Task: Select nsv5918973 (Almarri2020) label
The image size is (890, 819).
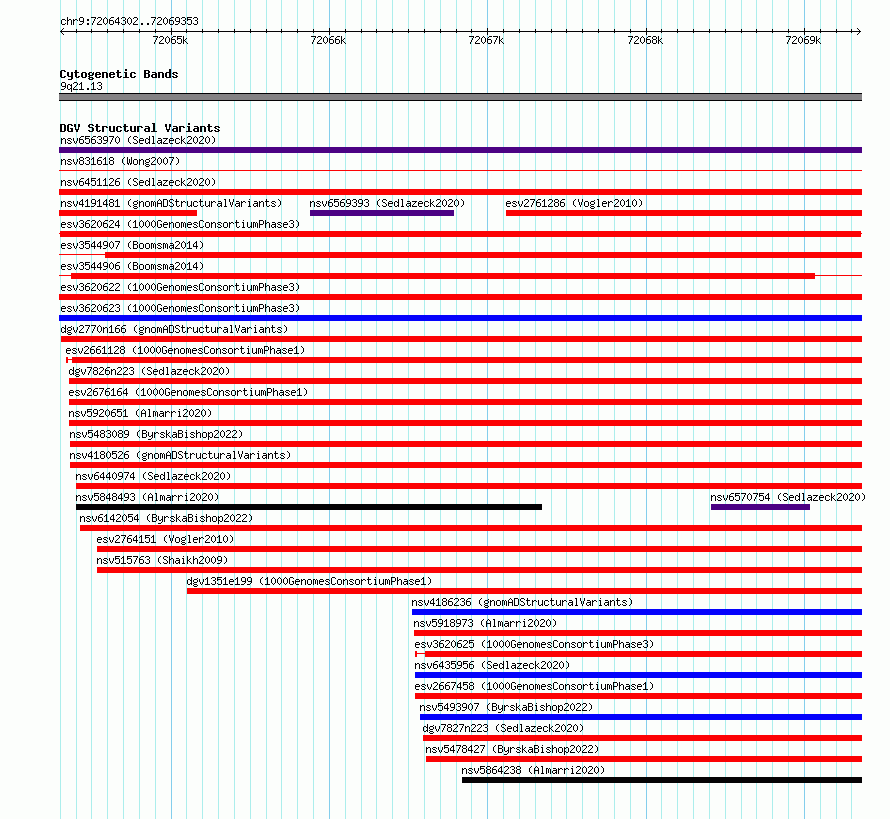Action: (485, 623)
